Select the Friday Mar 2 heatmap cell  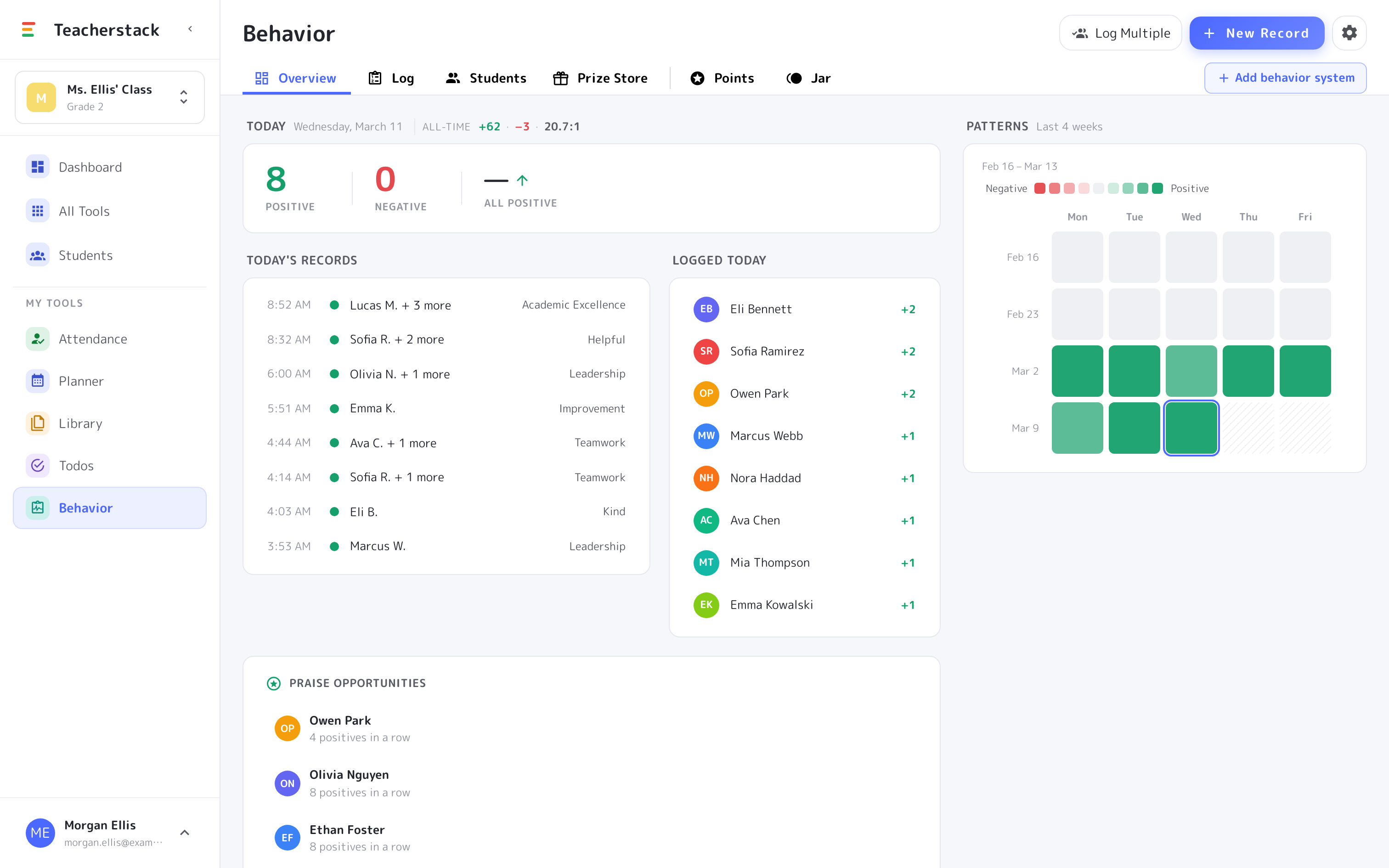tap(1304, 371)
